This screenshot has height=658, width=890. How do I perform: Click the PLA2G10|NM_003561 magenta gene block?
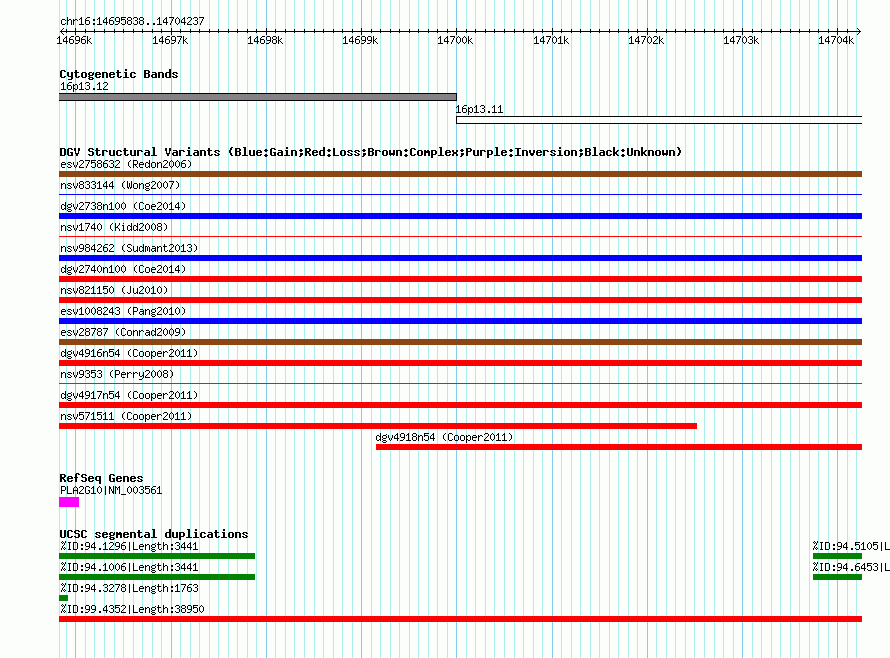[x=69, y=502]
